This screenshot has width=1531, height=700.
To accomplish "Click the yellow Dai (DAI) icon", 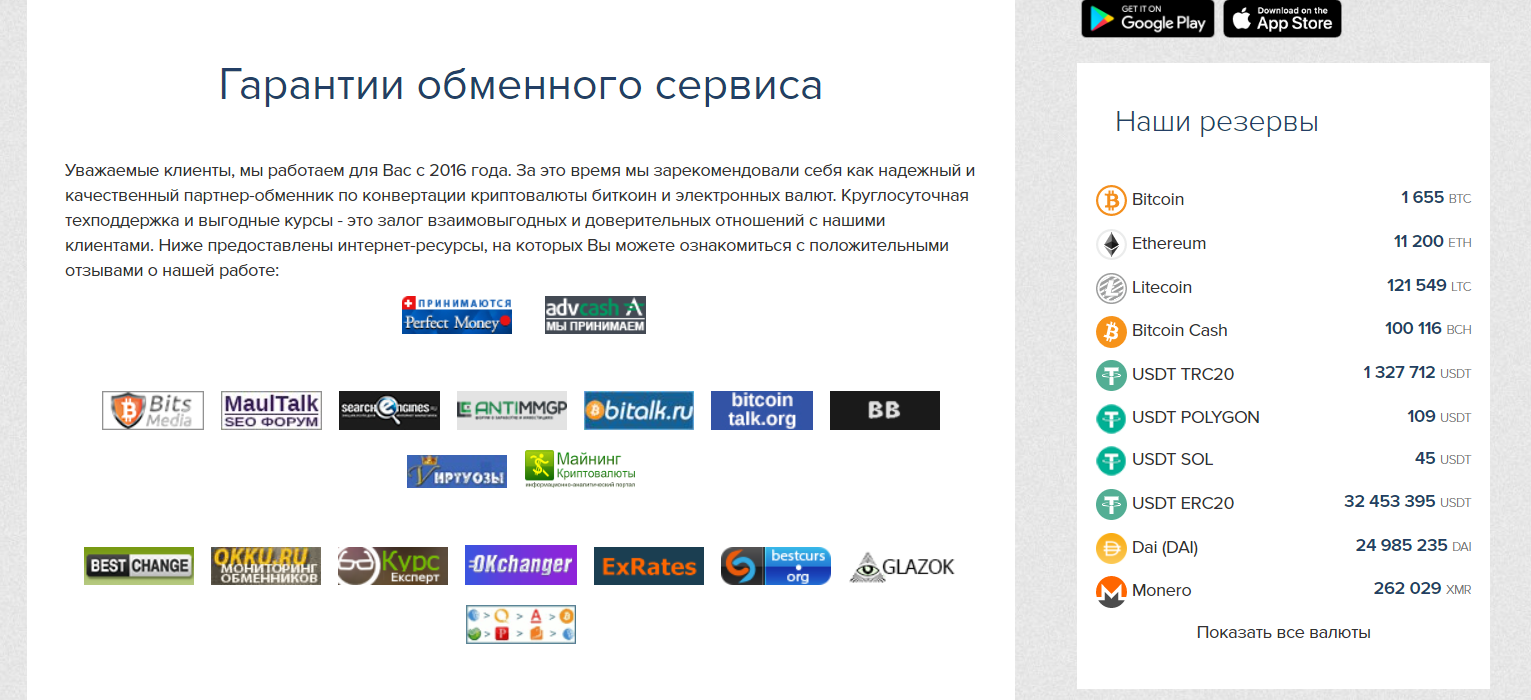I will 1111,548.
